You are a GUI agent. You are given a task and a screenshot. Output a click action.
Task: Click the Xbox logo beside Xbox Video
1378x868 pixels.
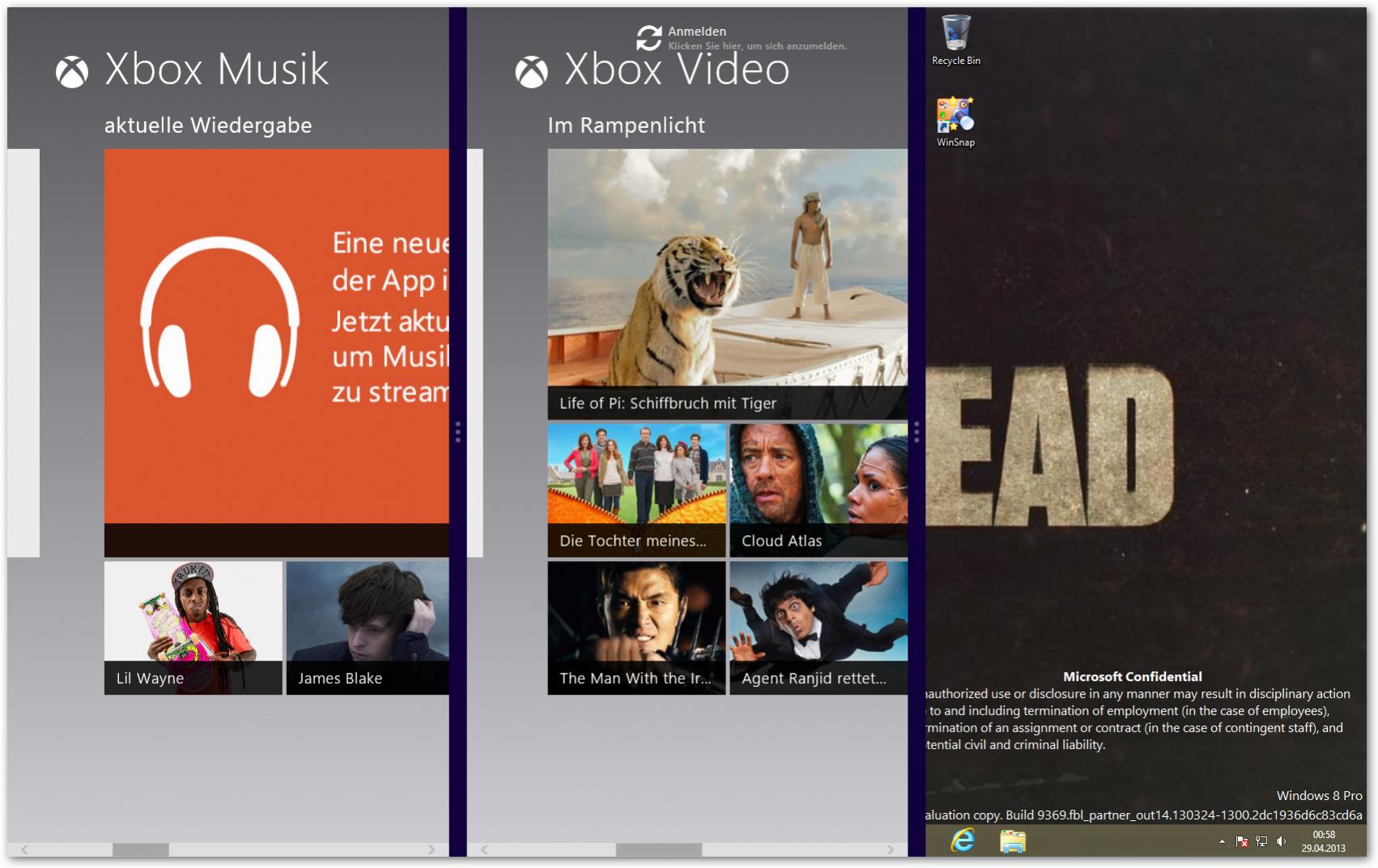532,72
